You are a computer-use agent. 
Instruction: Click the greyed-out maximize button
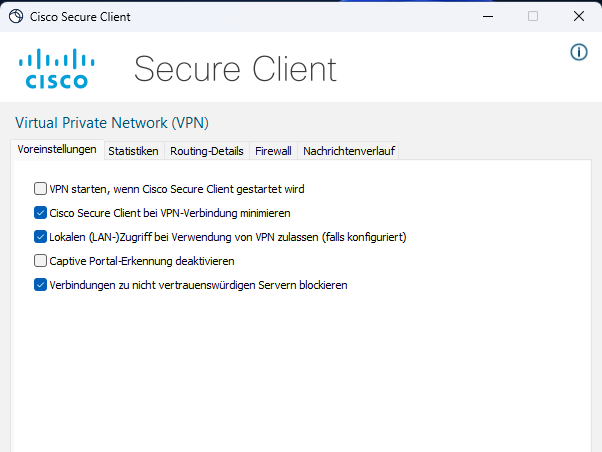[532, 16]
